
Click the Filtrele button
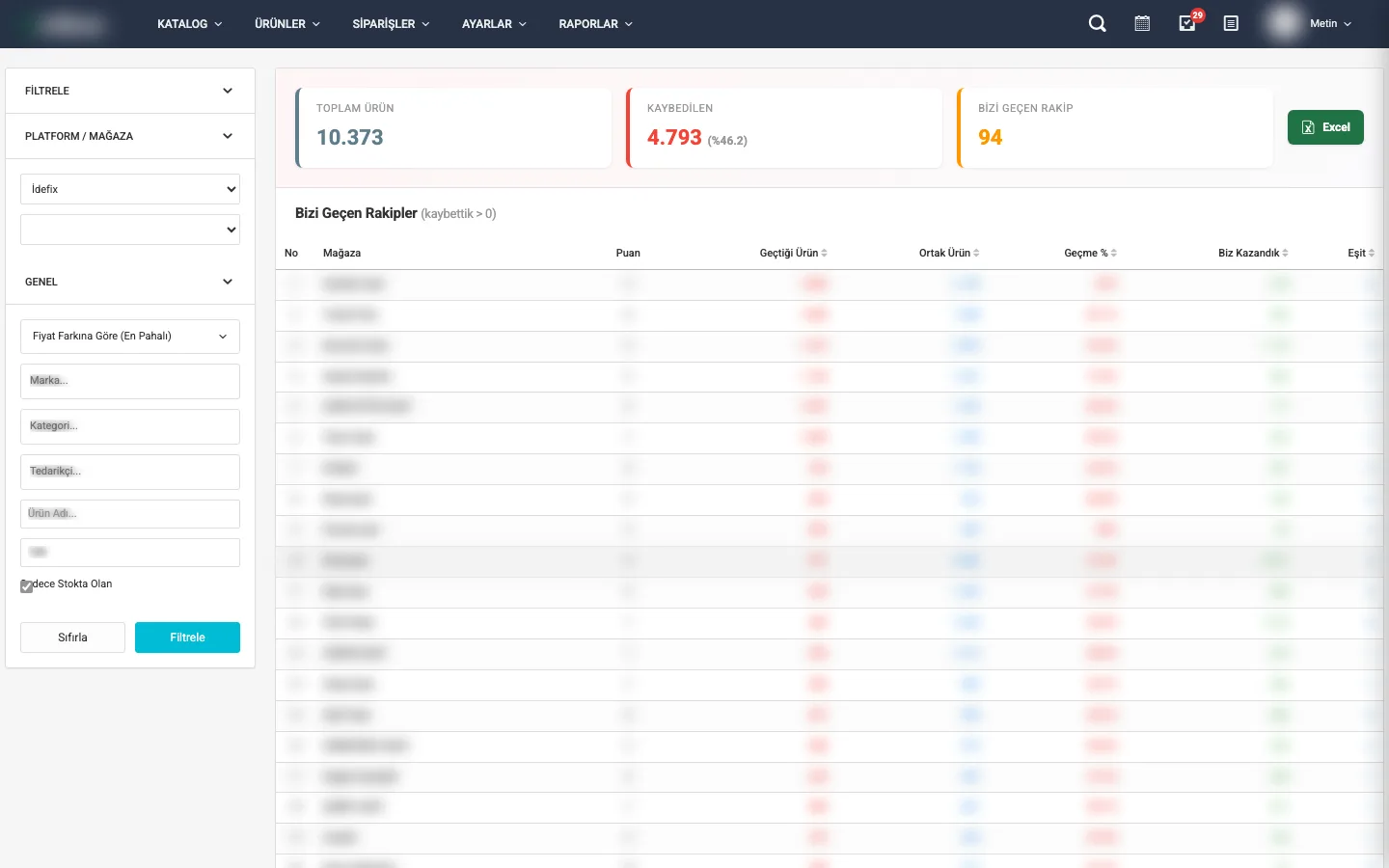click(187, 637)
